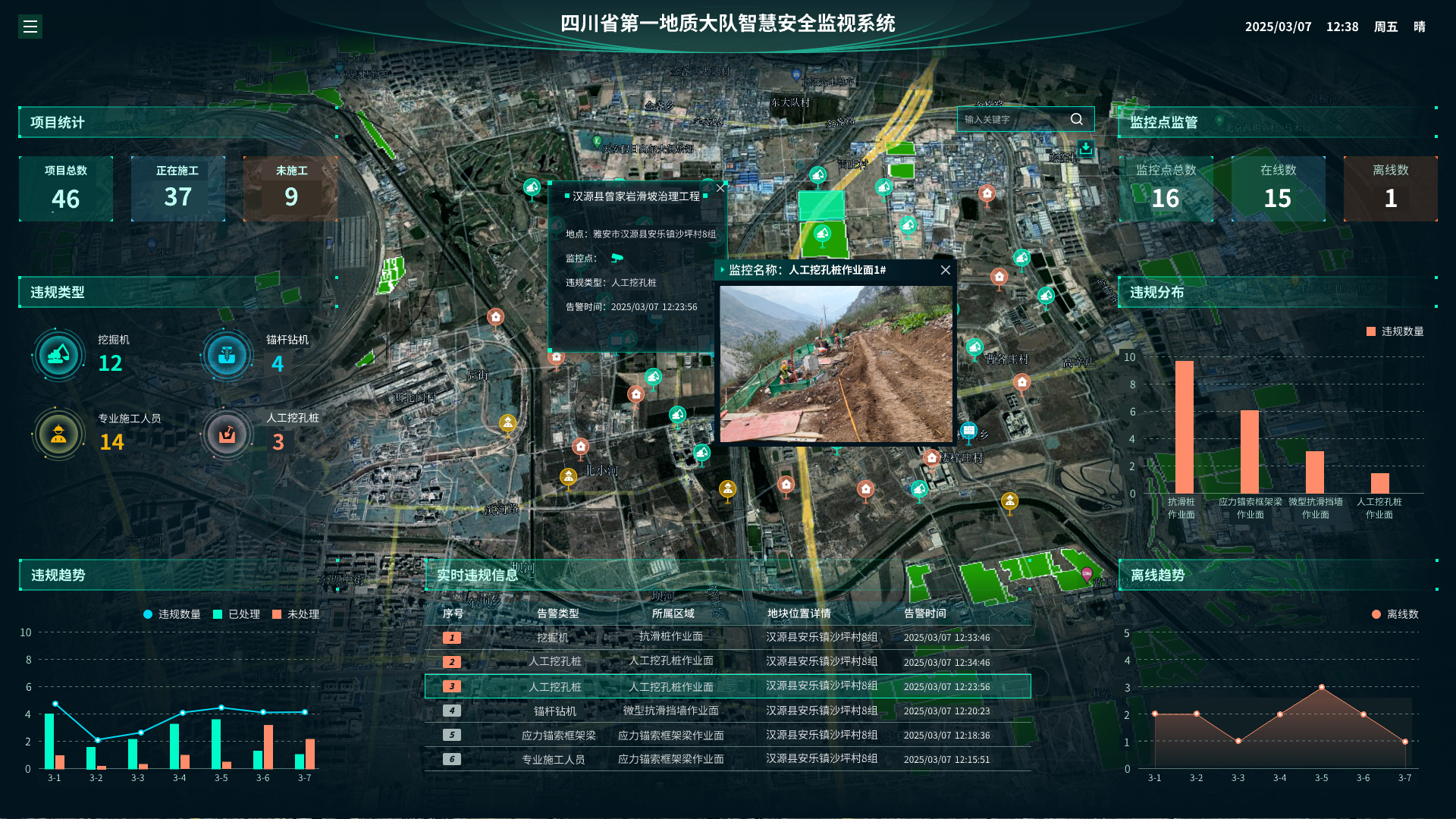Viewport: 1456px width, 819px height.
Task: Click the 人工挖孔桩作业面 bar in 违规分布
Action: point(1380,483)
